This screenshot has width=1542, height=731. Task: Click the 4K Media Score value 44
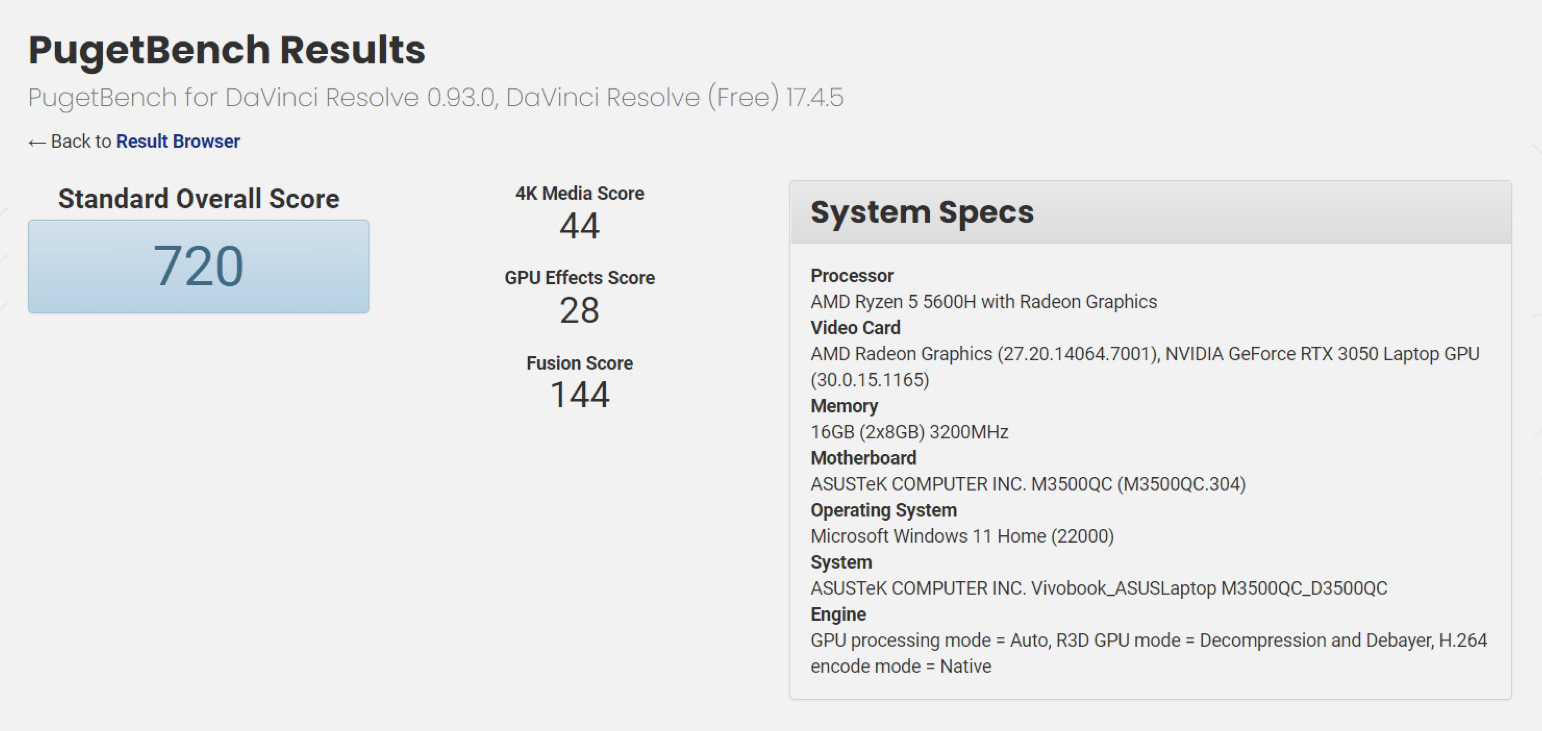(x=579, y=226)
